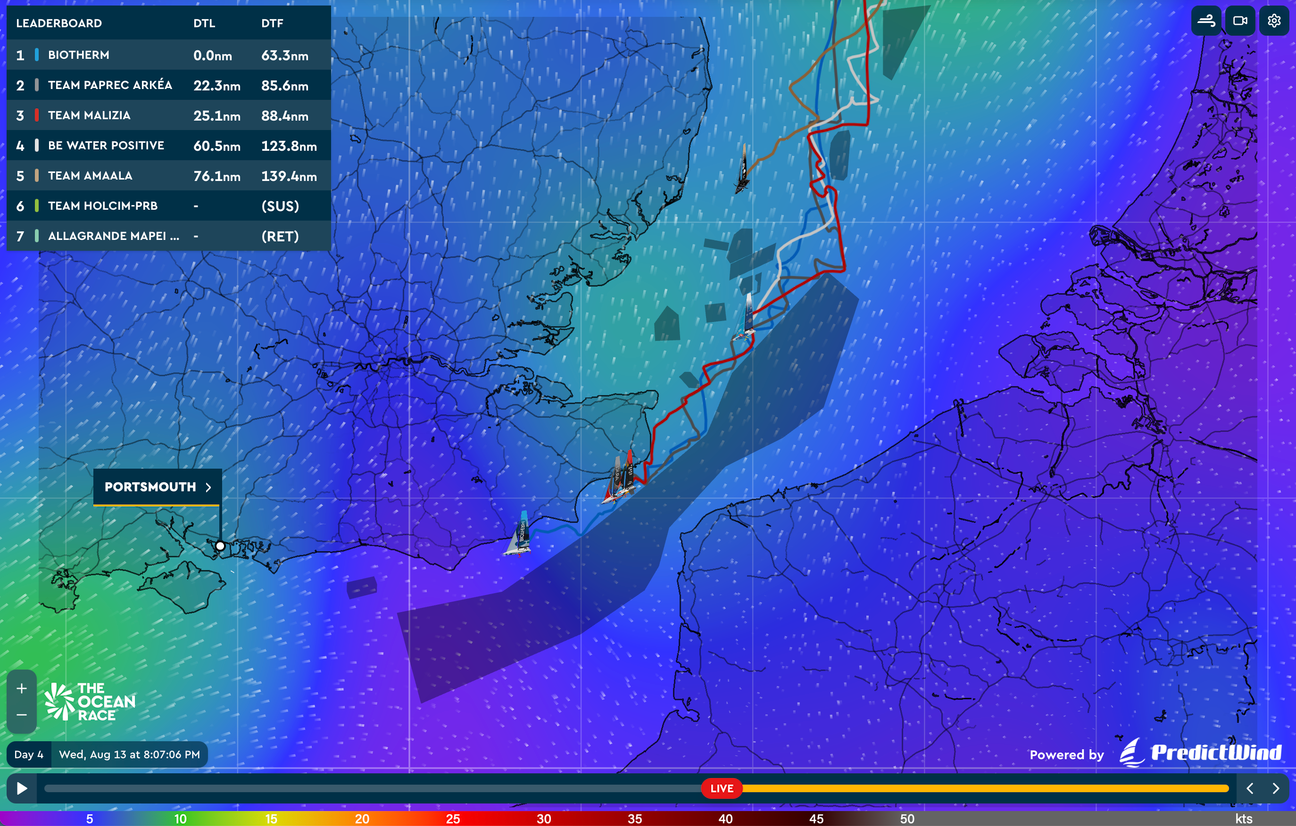This screenshot has height=826, width=1296.
Task: Click the DTF column header
Action: pos(272,23)
